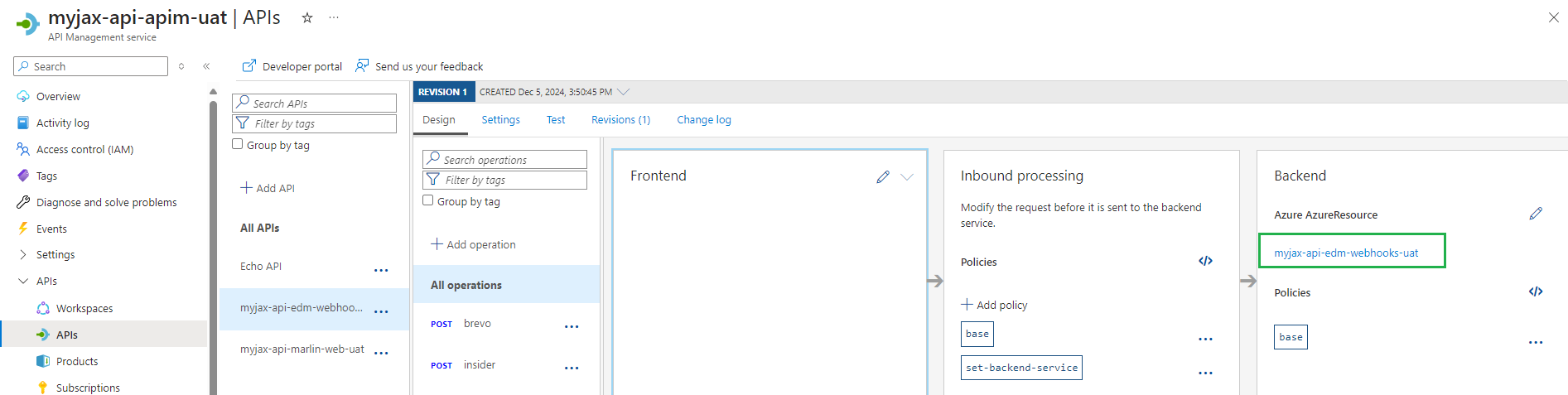Select the set-backend-service policy
Image resolution: width=1568 pixels, height=395 pixels.
point(1021,368)
